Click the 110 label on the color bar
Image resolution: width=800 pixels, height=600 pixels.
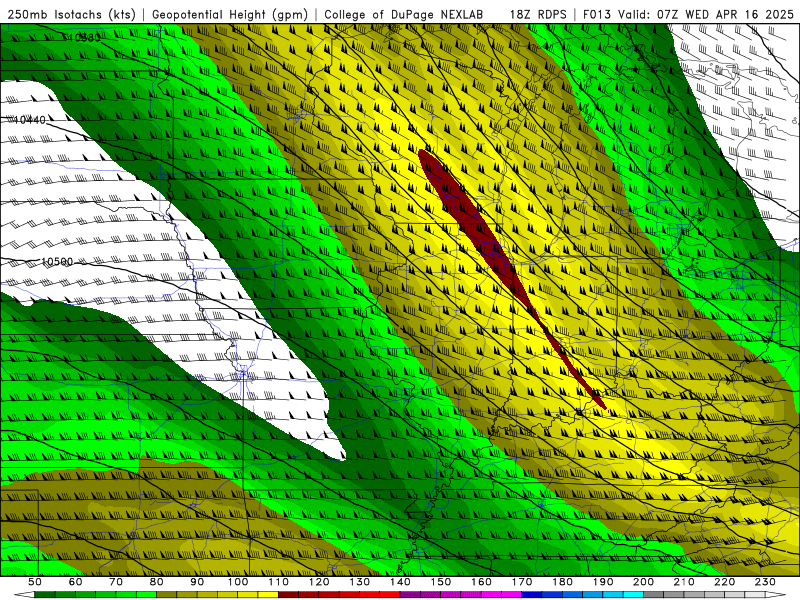click(279, 582)
